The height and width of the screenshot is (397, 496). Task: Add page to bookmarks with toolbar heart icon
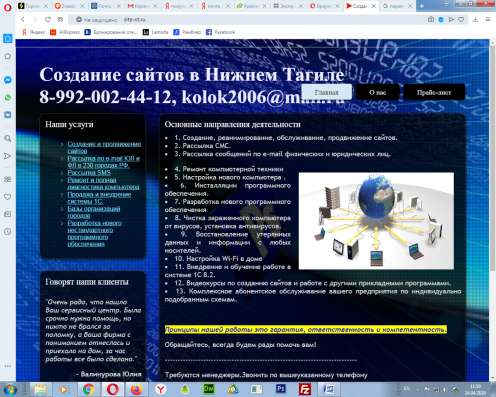click(461, 20)
